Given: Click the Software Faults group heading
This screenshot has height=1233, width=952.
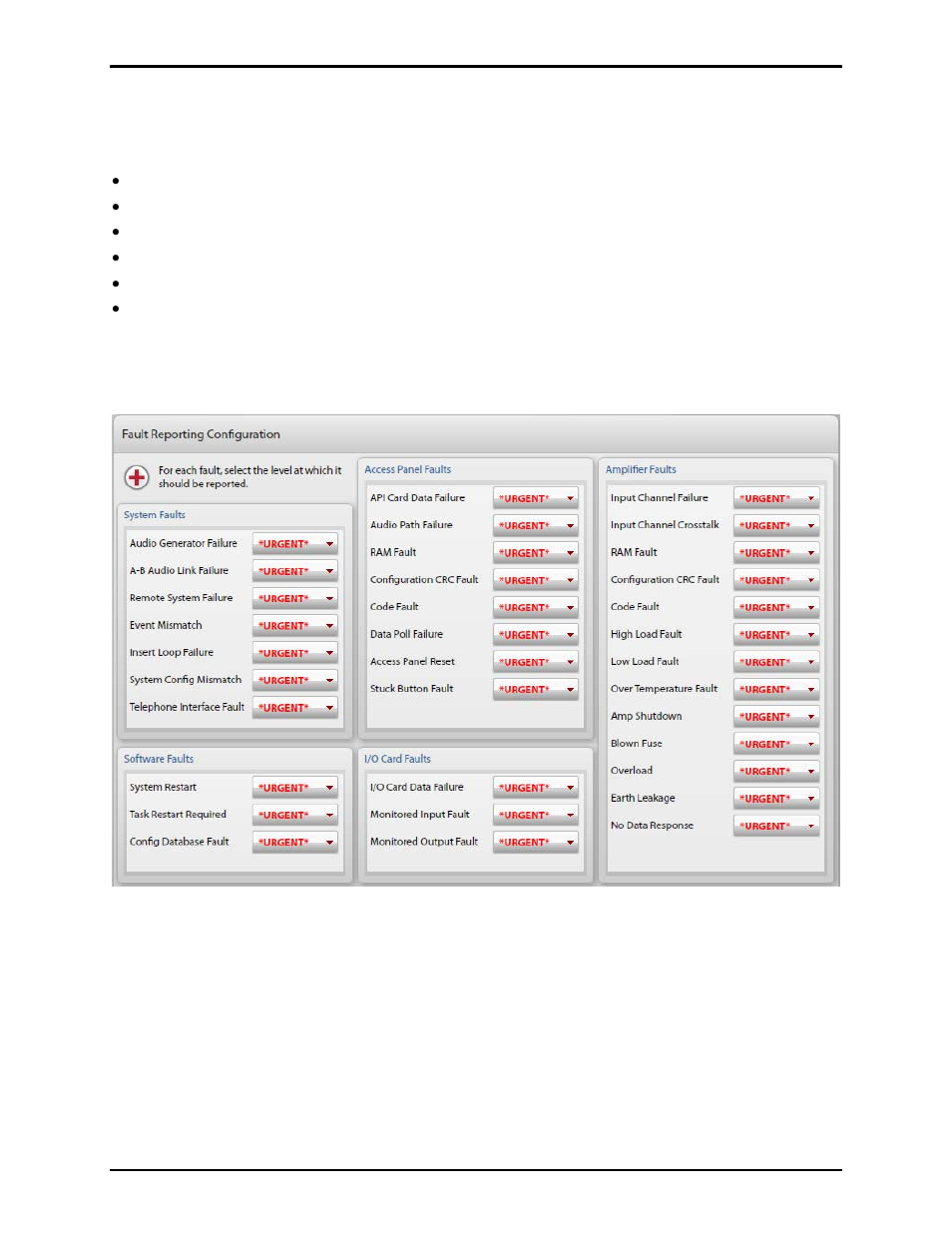Looking at the screenshot, I should pos(159,759).
